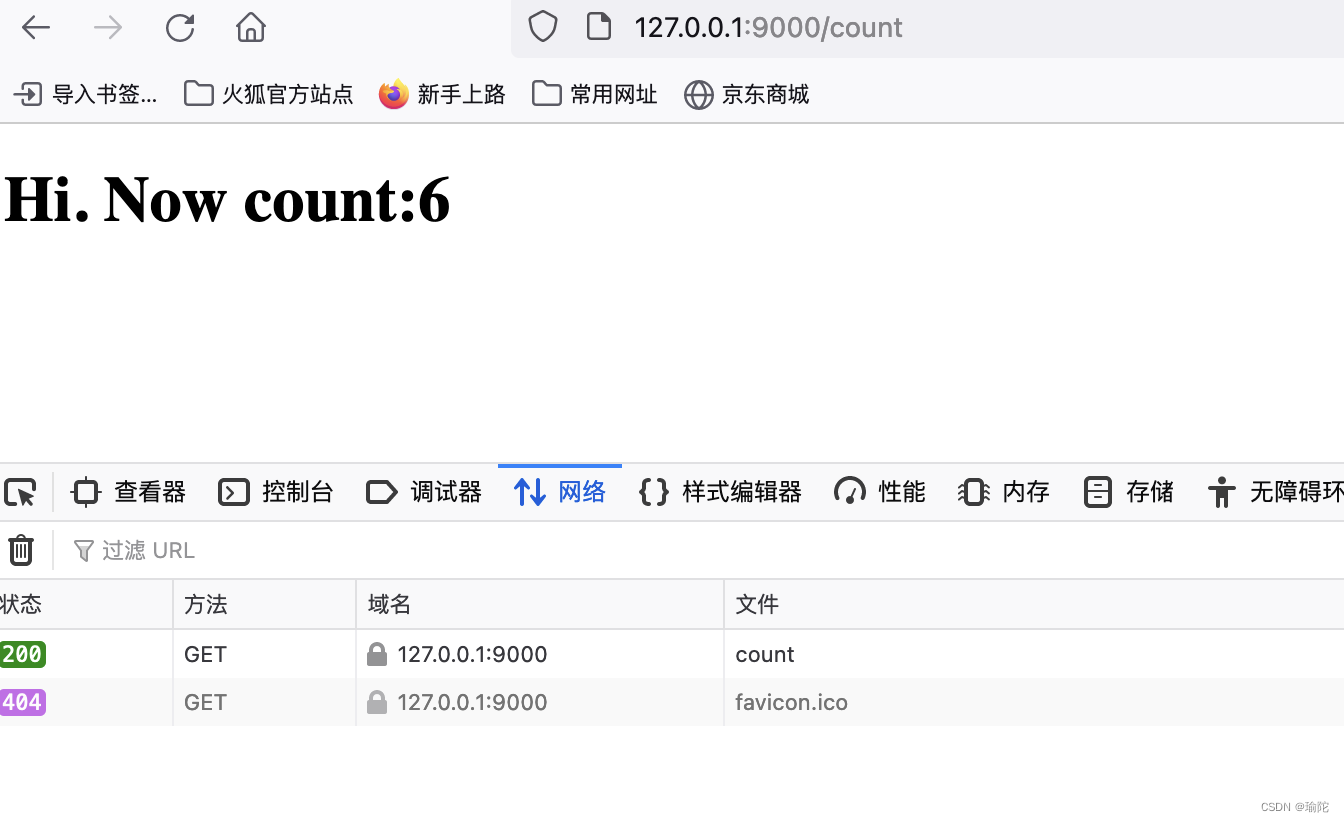Clear network requests with the trash icon
Screen dimensions: 1344x822
tap(21, 550)
